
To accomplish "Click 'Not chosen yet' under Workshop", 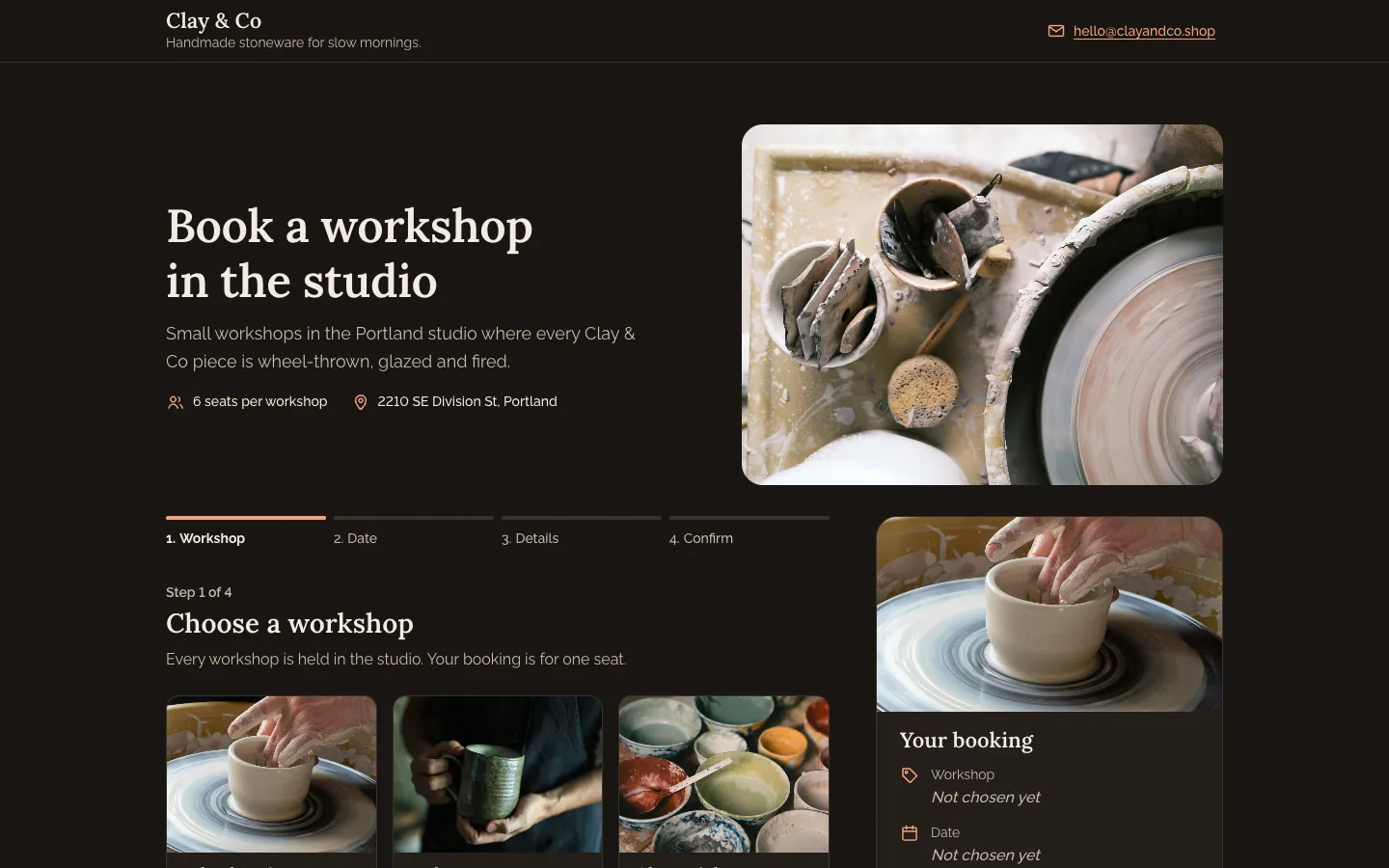I will pos(986,798).
